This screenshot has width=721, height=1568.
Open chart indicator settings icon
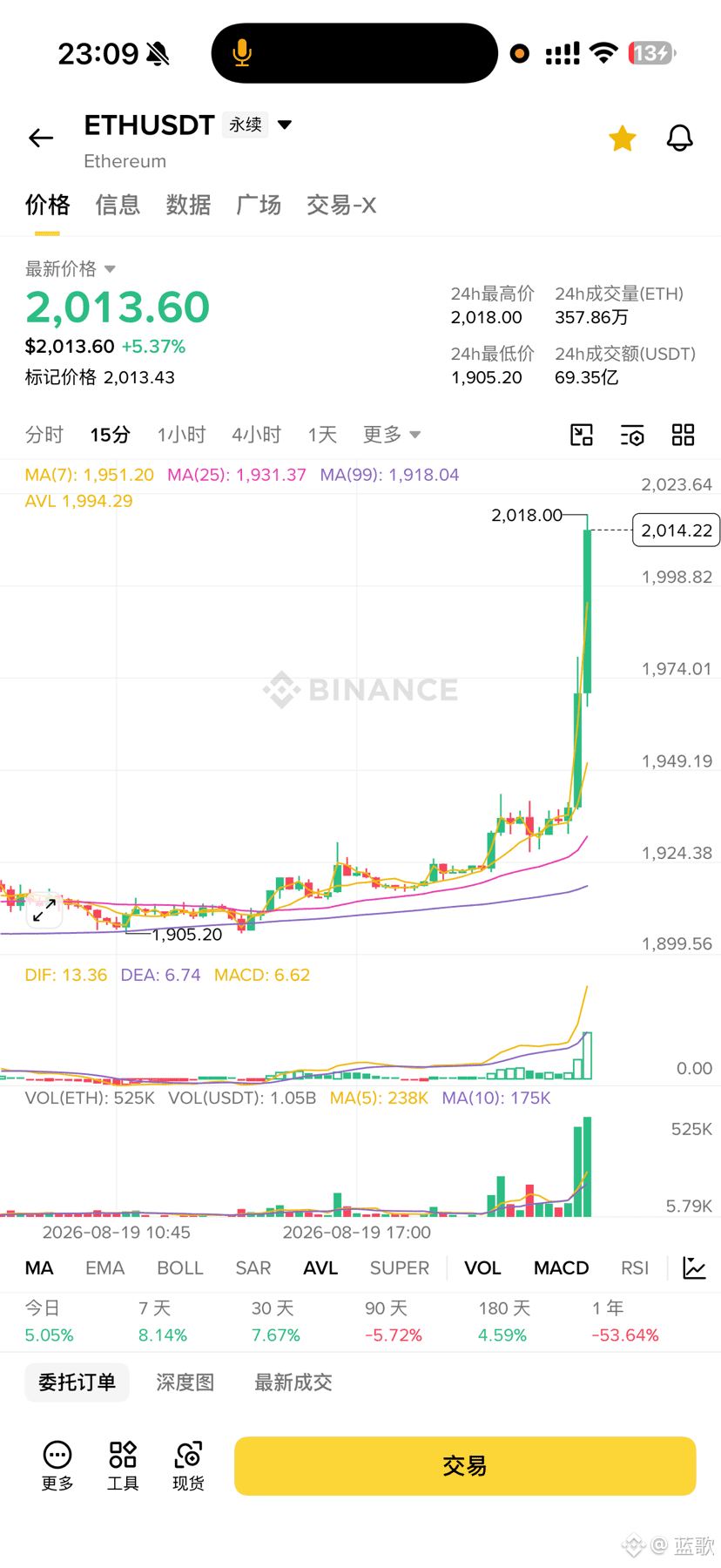point(632,435)
